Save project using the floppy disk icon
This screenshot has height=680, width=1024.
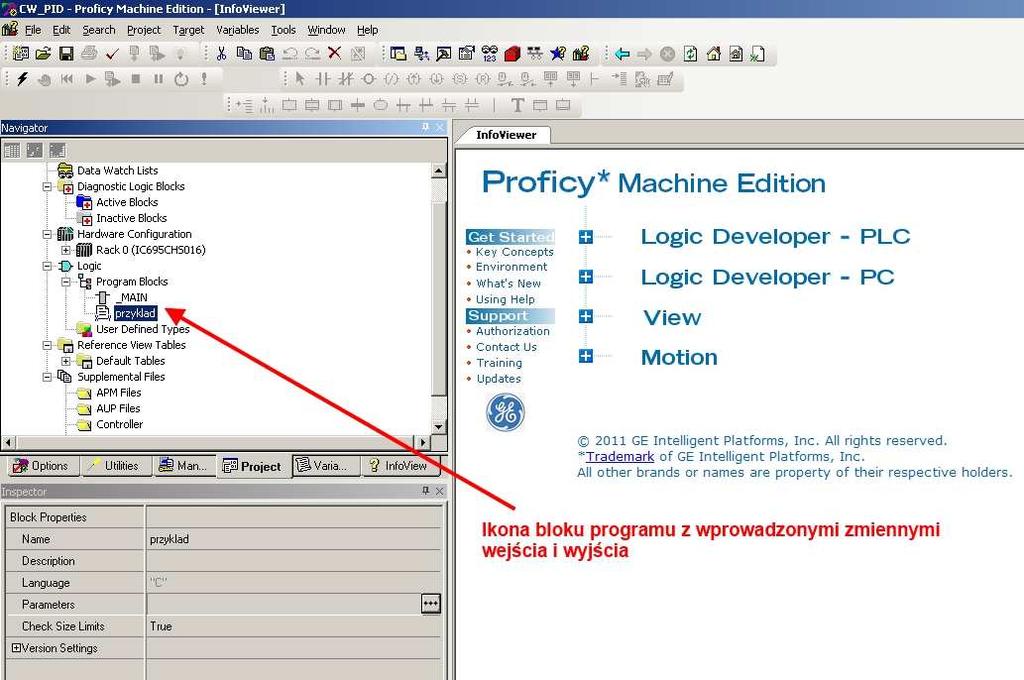coord(66,54)
